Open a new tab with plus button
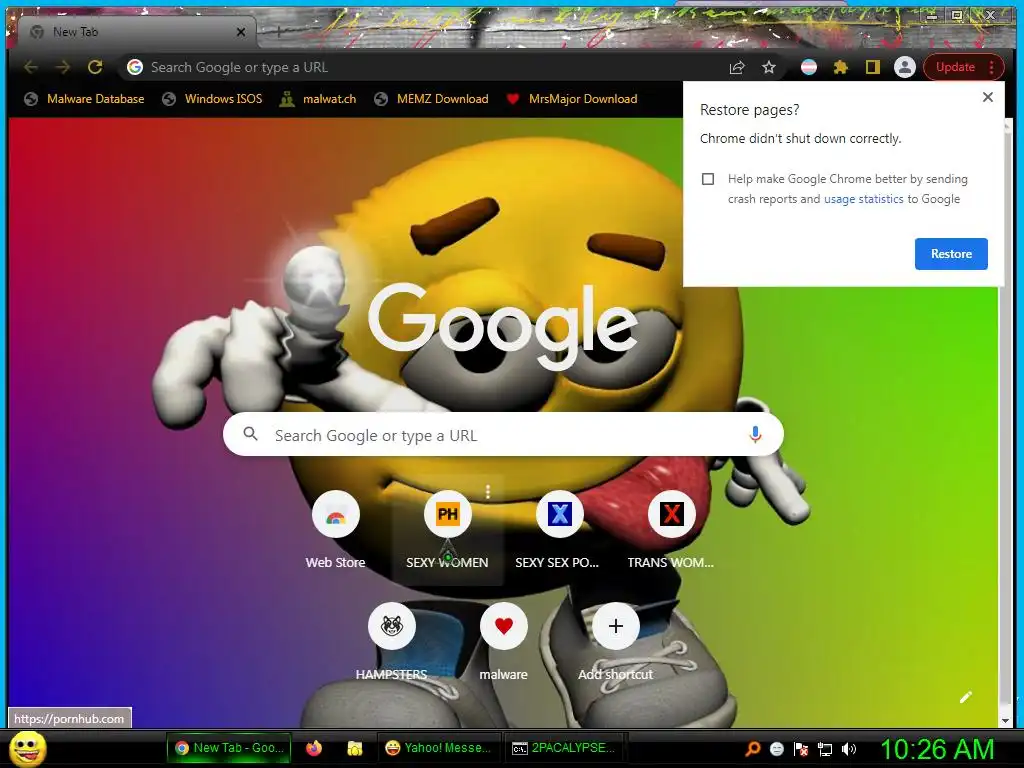1024x768 pixels. [x=278, y=31]
